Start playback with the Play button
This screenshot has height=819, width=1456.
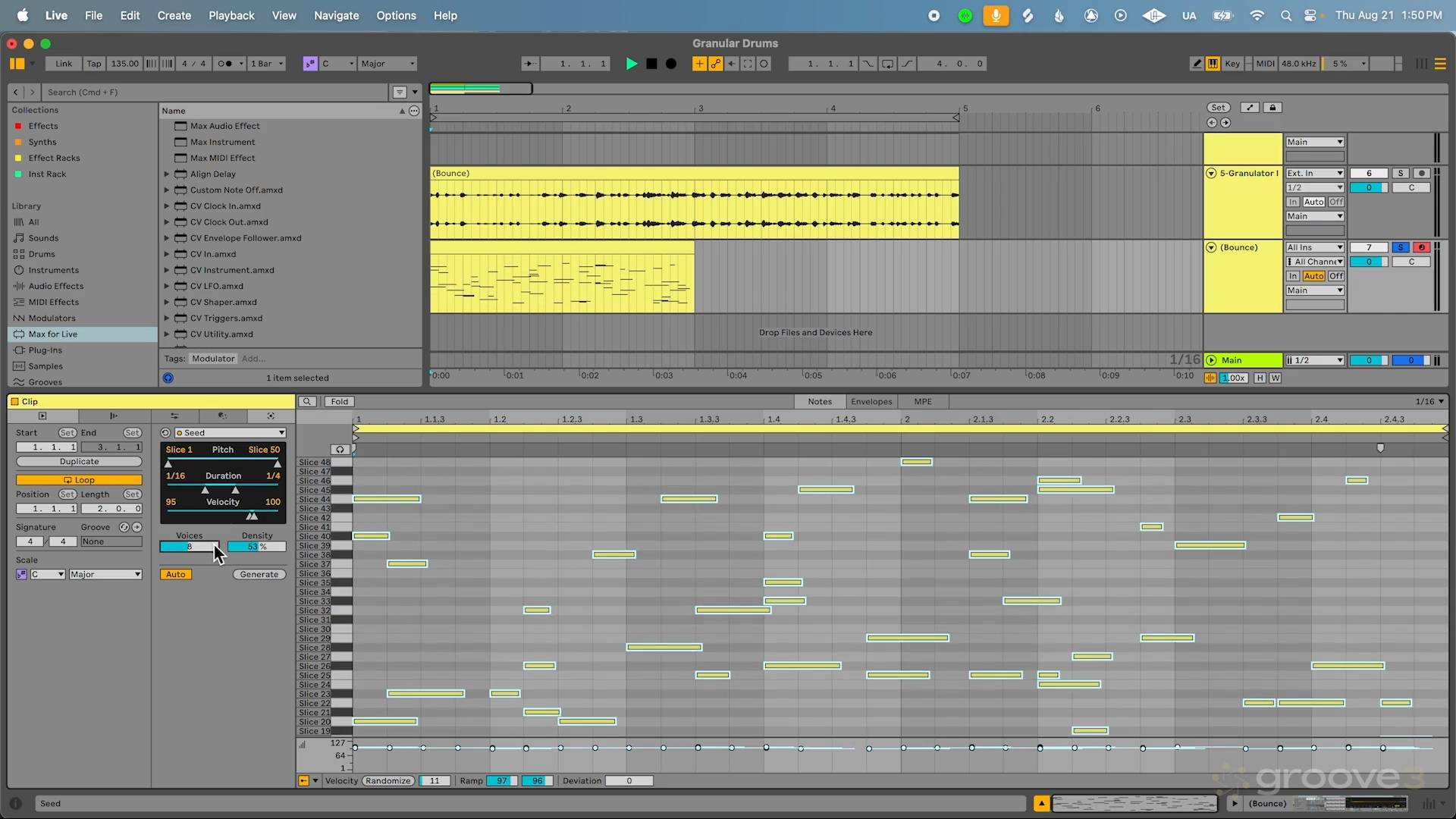pos(631,64)
